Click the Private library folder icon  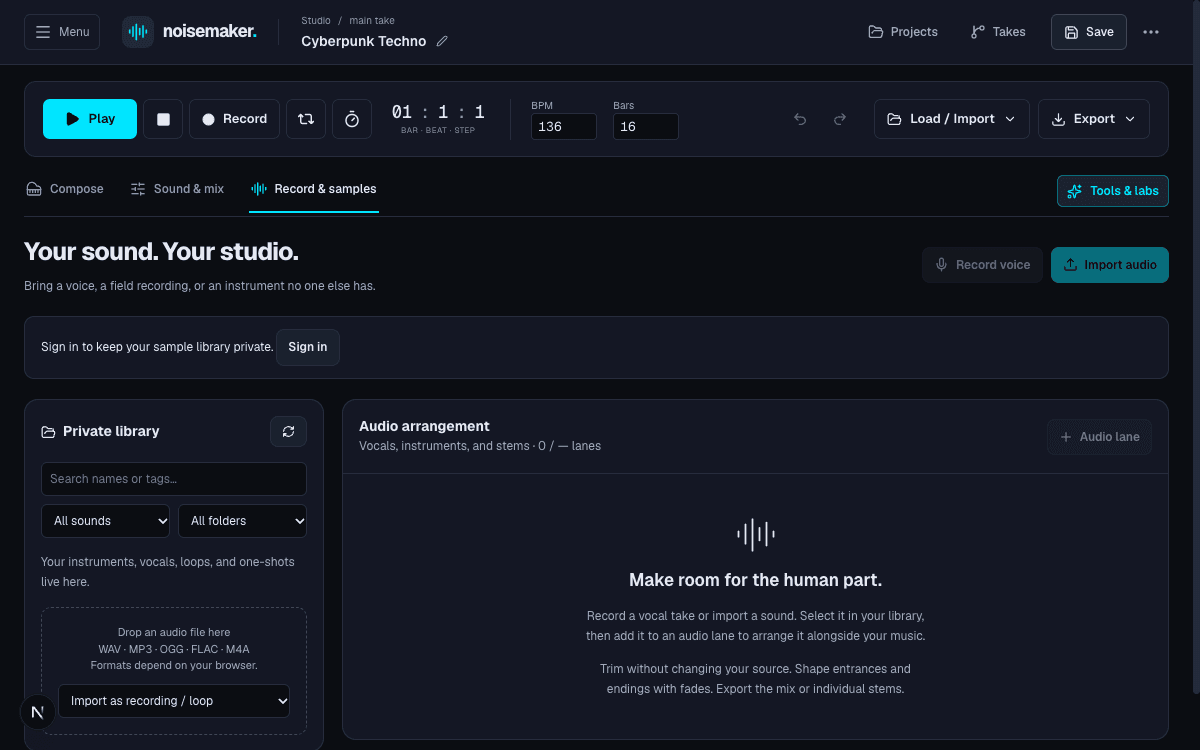point(48,432)
